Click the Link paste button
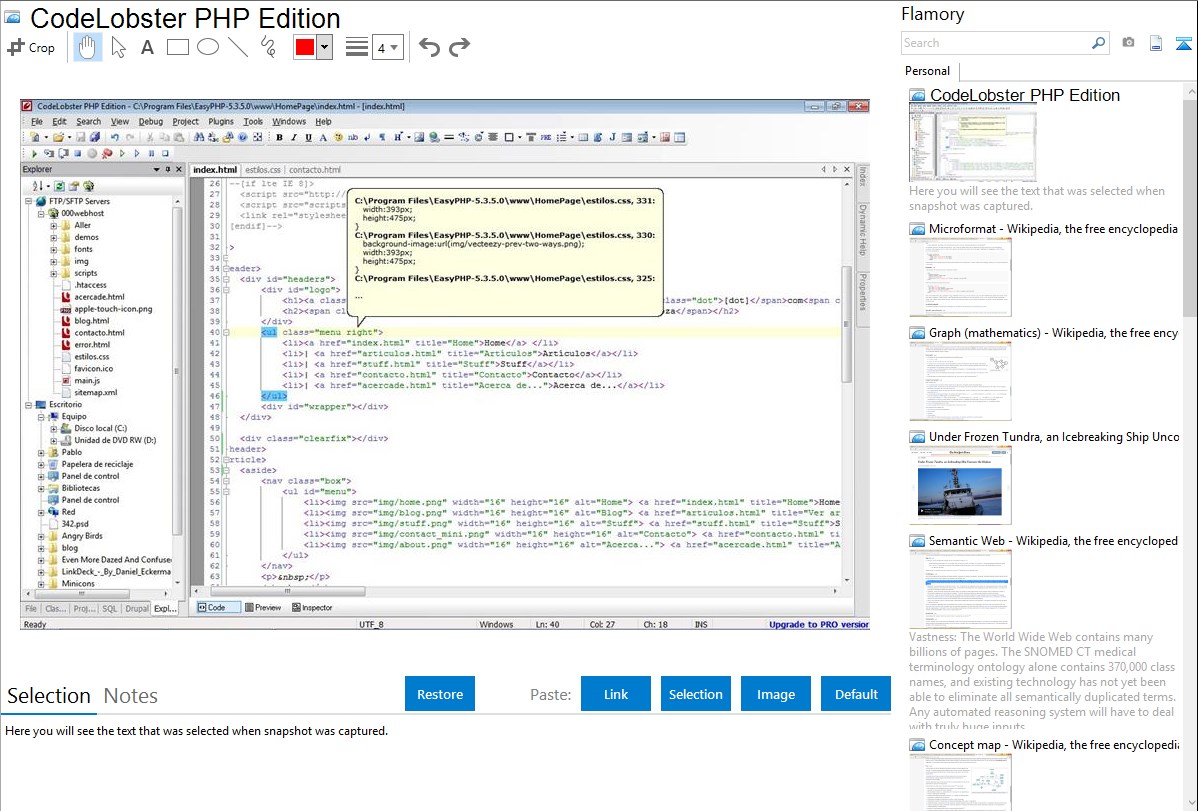The image size is (1198, 811). 616,694
